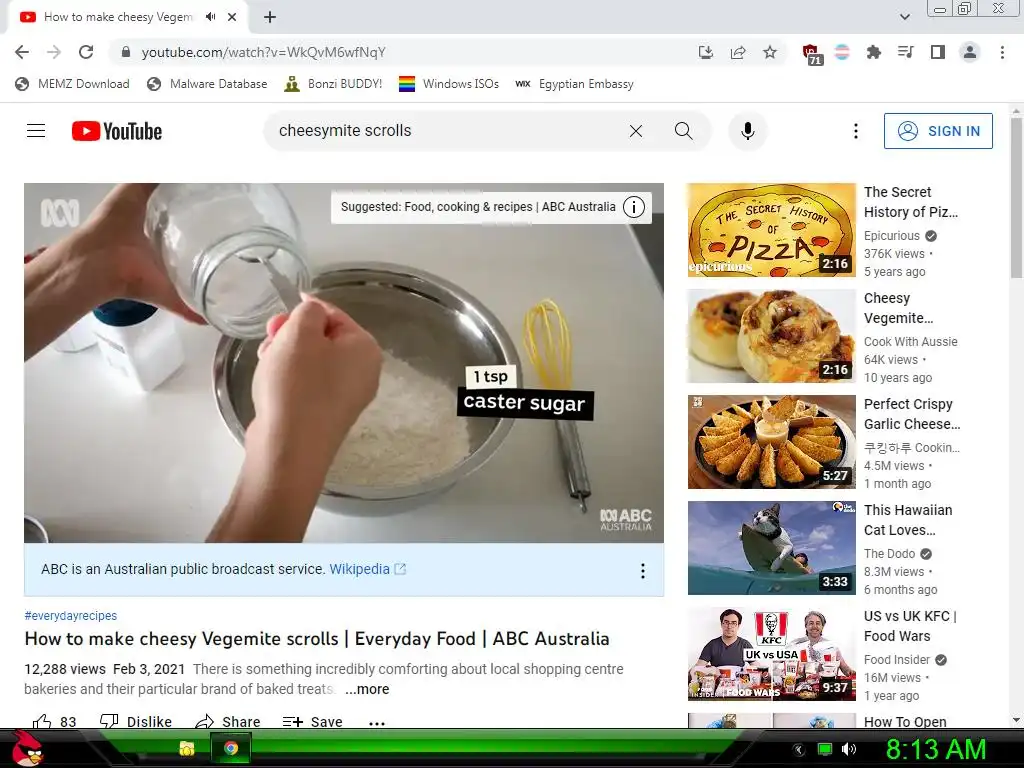Image resolution: width=1024 pixels, height=768 pixels.
Task: Click the search field with cheesymite scrolls
Action: coord(444,131)
